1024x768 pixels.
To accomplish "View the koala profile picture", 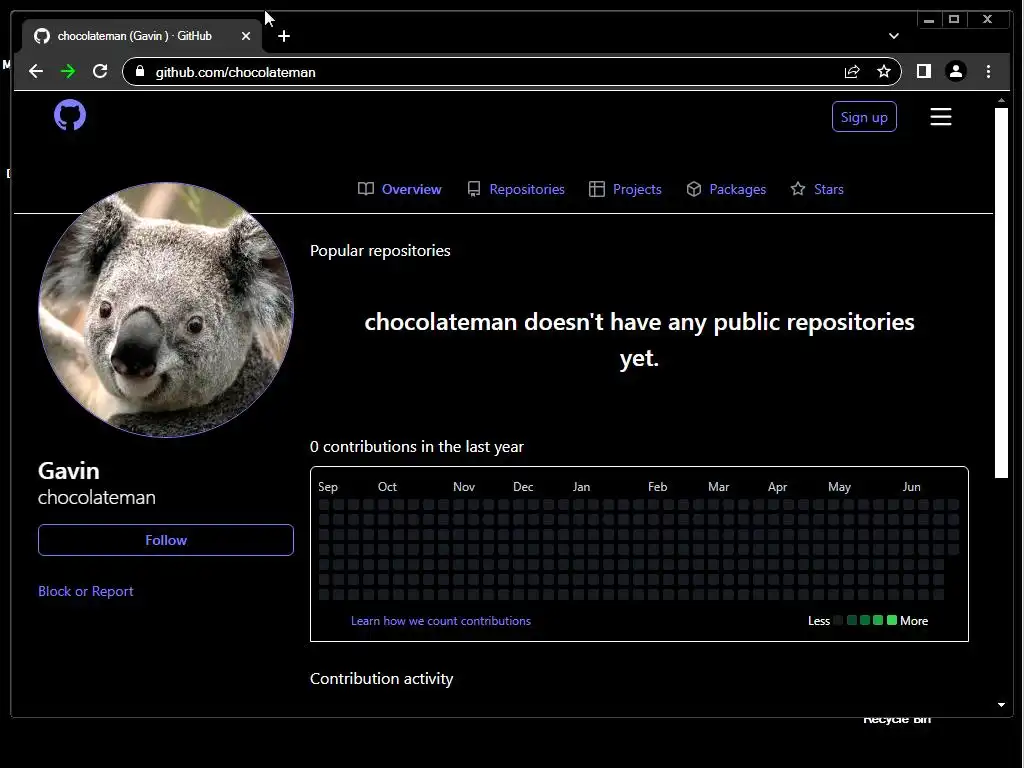I will (166, 310).
